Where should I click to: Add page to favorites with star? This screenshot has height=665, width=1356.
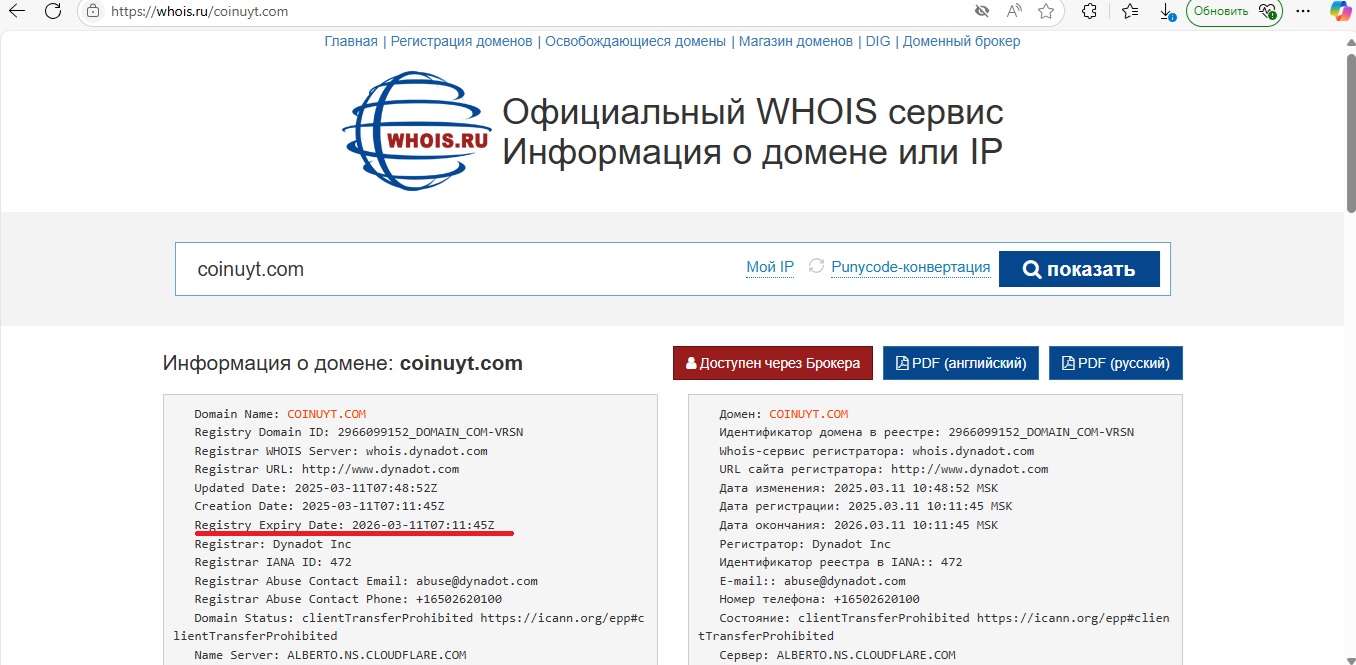pyautogui.click(x=1046, y=12)
